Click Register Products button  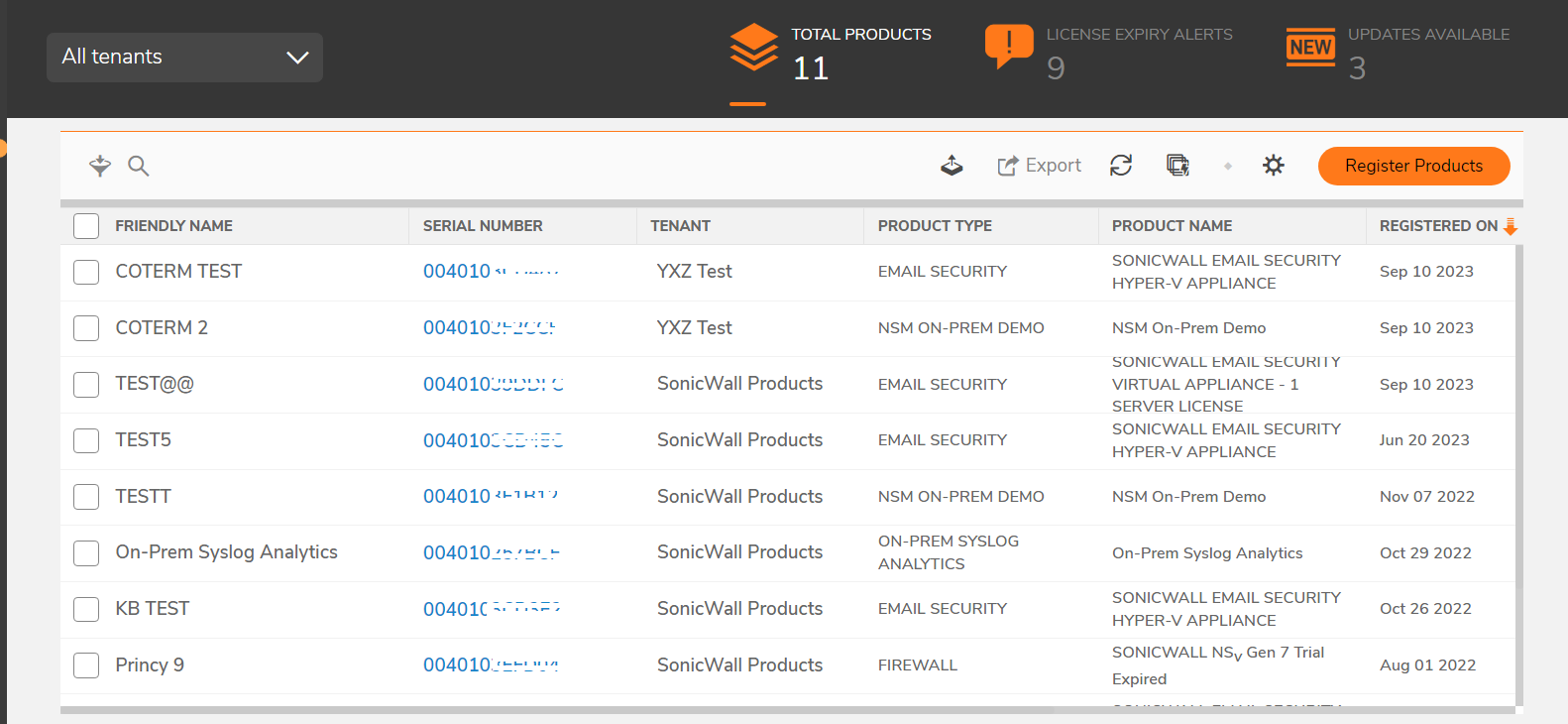(x=1413, y=166)
